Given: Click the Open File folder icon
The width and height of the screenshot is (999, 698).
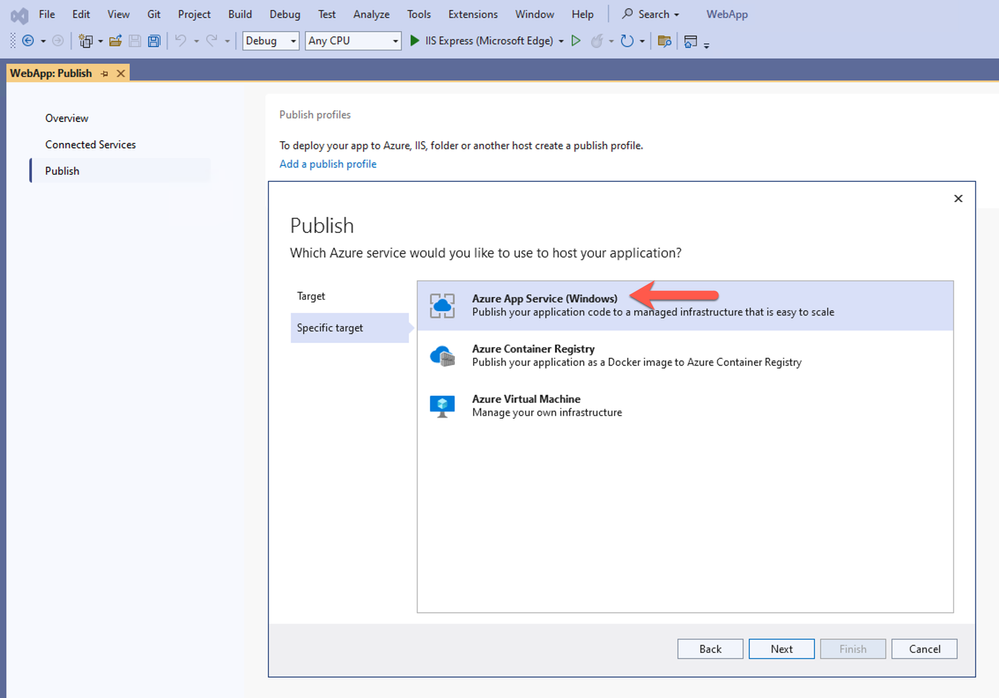Looking at the screenshot, I should pyautogui.click(x=115, y=41).
